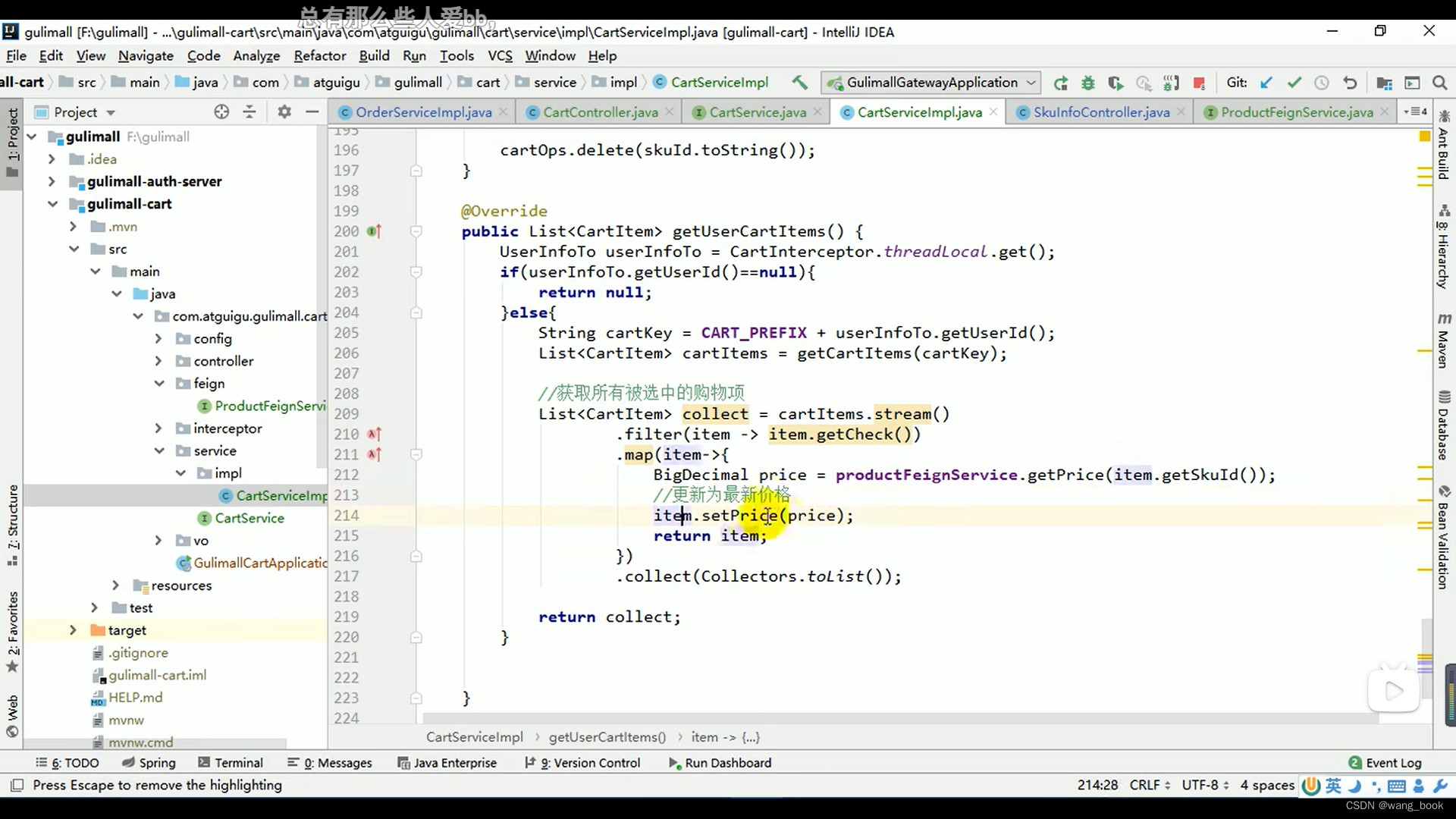Toggle the Maven tool window
The width and height of the screenshot is (1456, 819).
point(1444,340)
